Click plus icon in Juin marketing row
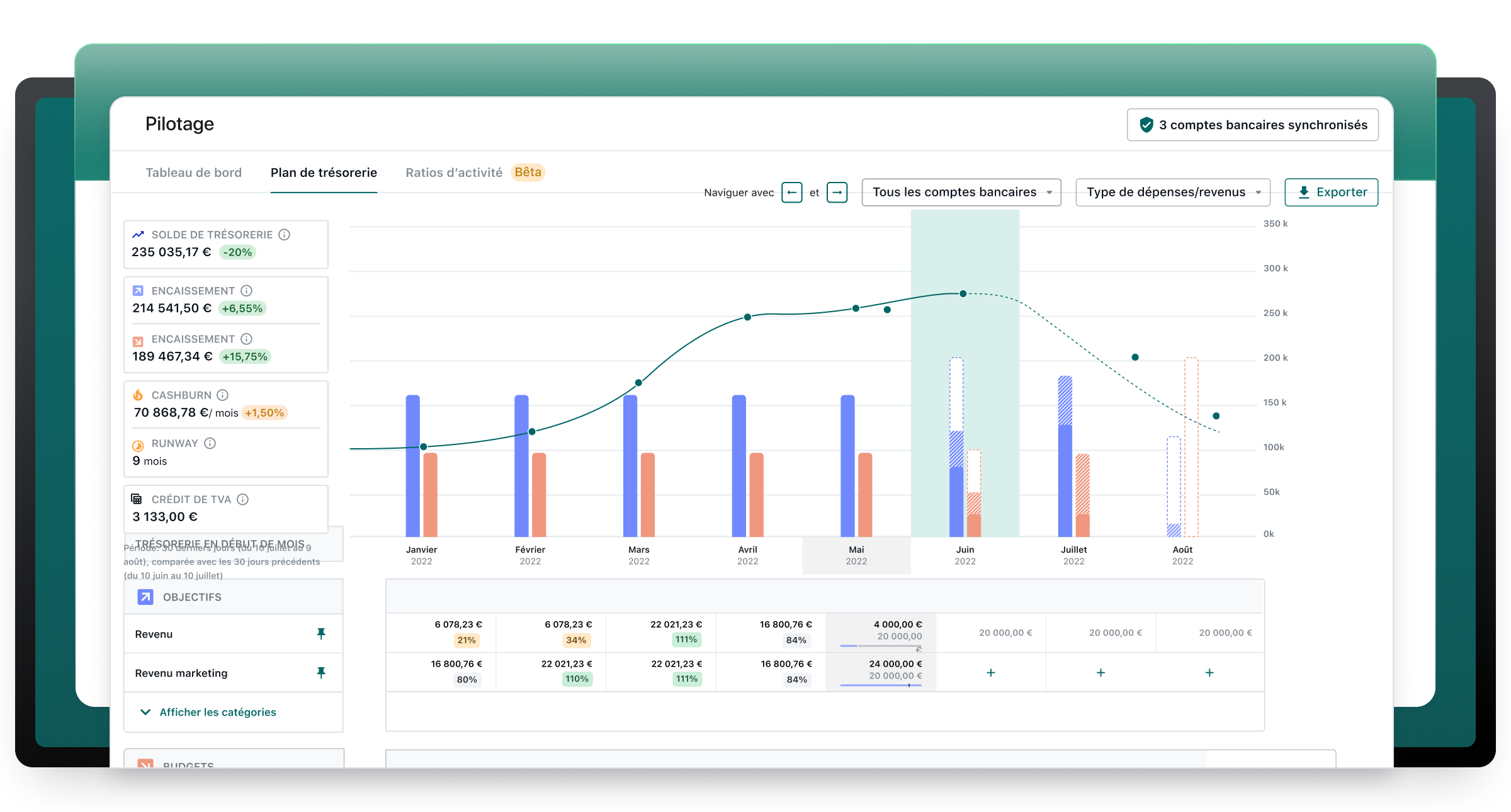This screenshot has width=1511, height=812. (991, 673)
